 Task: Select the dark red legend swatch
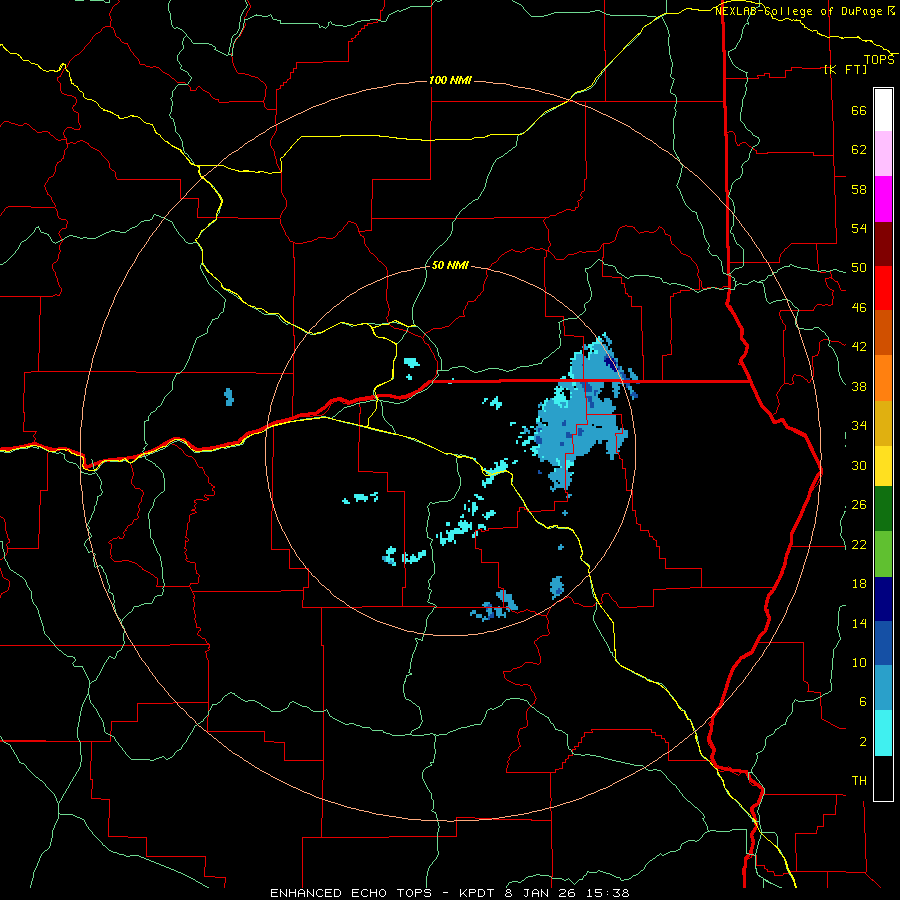click(x=883, y=244)
